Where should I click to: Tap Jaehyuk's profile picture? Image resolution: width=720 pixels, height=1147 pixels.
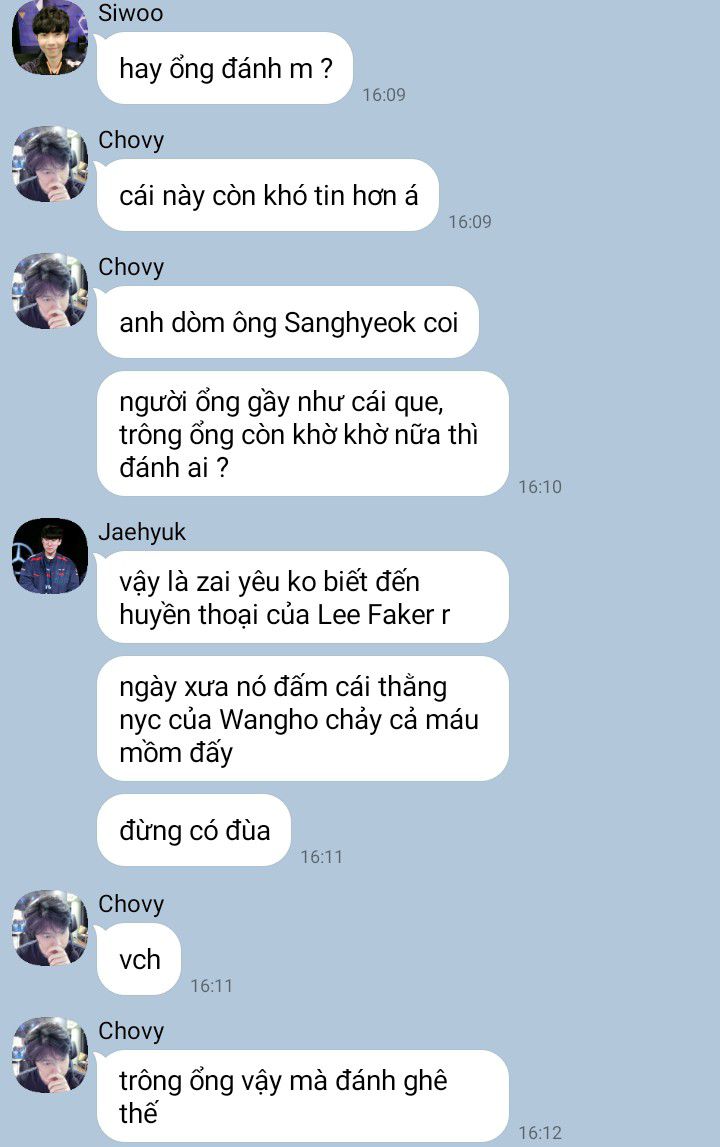(x=50, y=556)
